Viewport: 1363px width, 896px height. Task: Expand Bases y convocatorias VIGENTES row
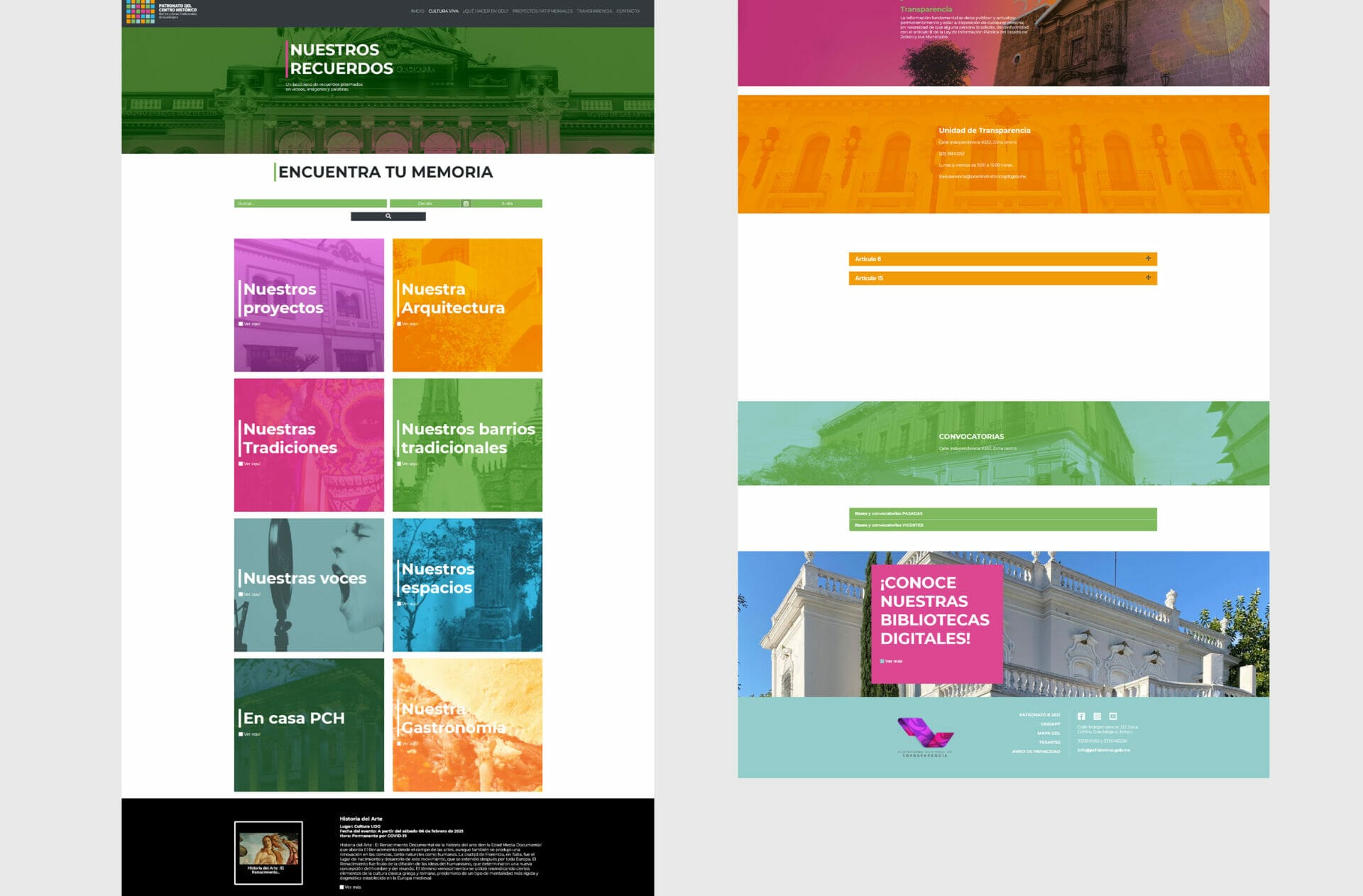pos(1002,525)
